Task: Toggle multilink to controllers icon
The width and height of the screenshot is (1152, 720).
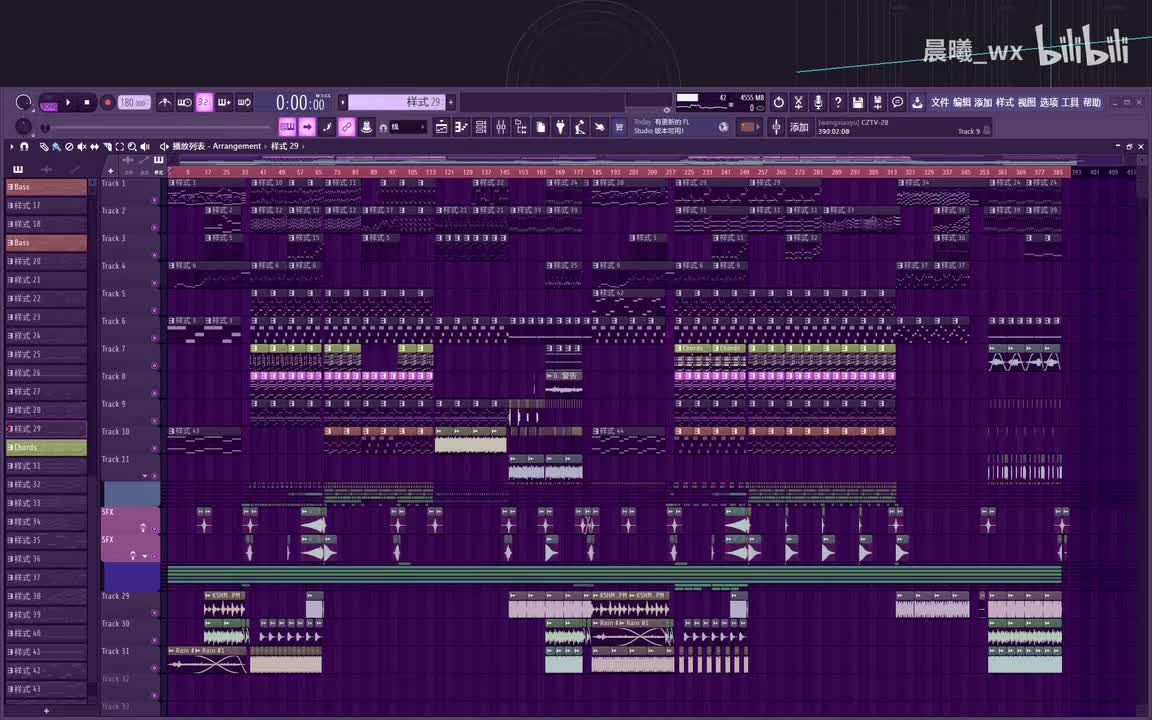Action: point(347,126)
